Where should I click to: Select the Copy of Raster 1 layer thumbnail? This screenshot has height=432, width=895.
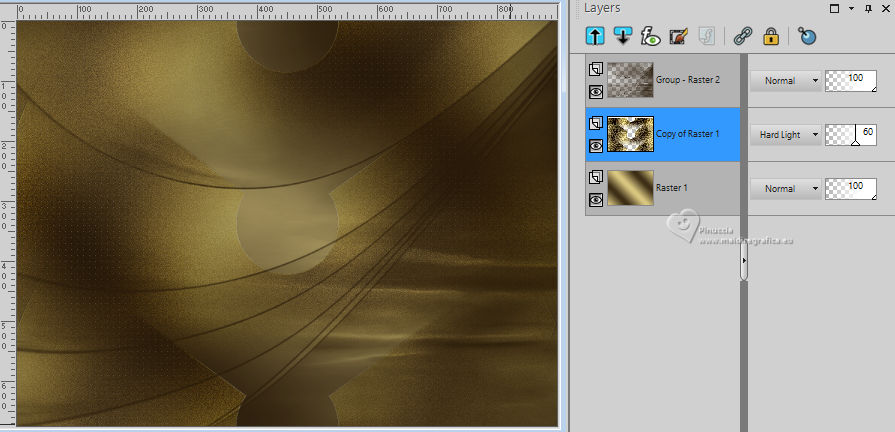(630, 134)
